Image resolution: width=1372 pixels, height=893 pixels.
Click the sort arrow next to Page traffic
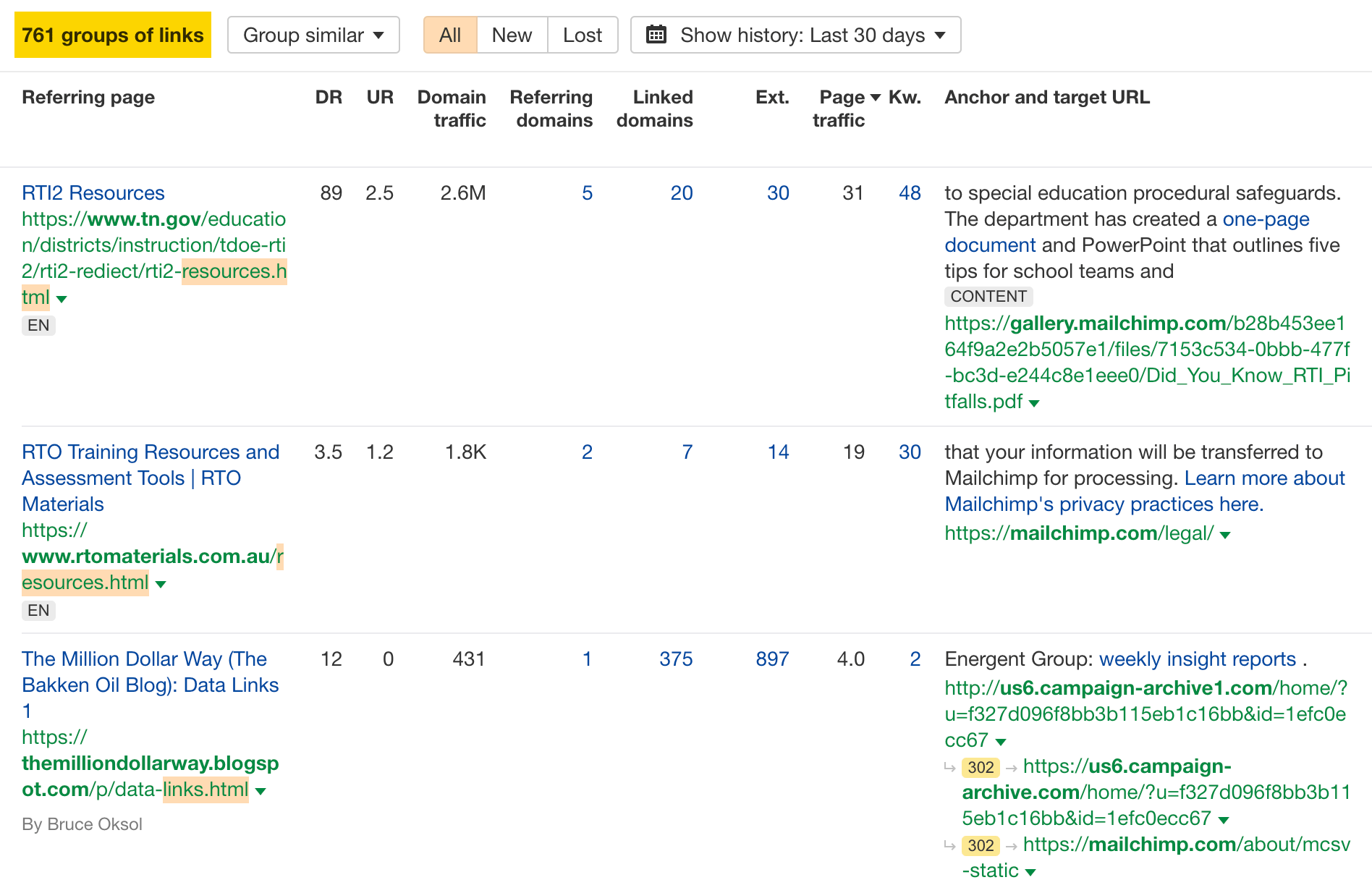click(x=875, y=97)
